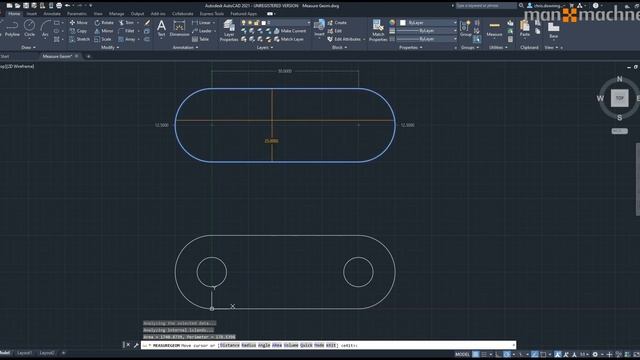Open the Manage ribbon tab
Screen dimensions: 640x360
[116, 14]
